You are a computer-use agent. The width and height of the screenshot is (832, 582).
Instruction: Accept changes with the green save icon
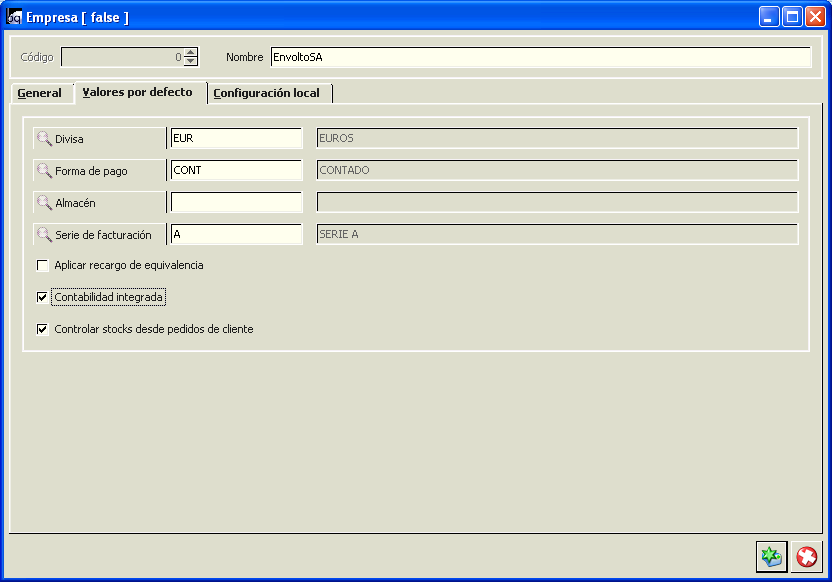point(772,557)
